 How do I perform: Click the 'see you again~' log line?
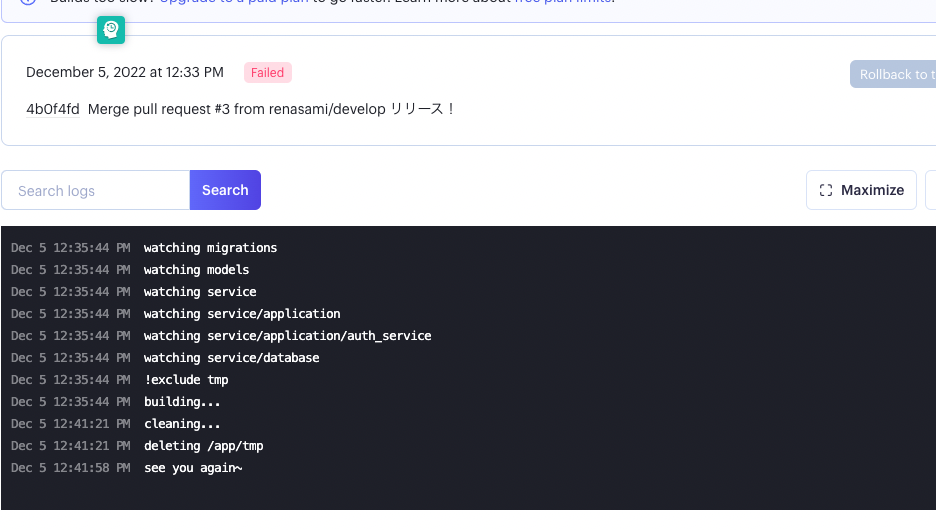pos(193,468)
